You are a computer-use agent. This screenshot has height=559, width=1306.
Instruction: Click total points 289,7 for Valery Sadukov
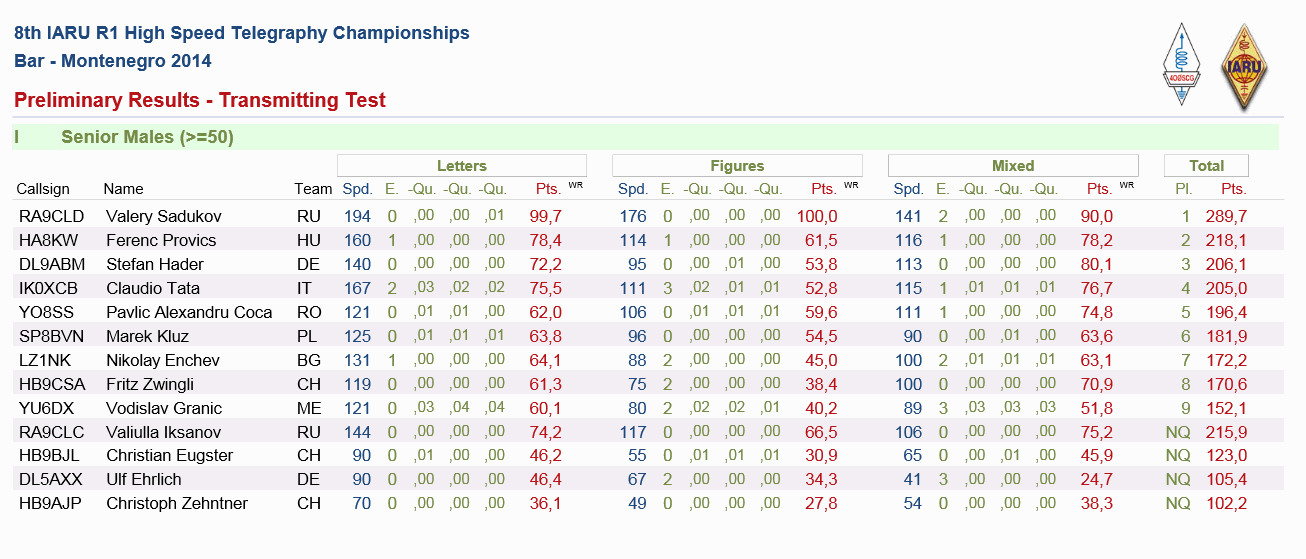pos(1227,216)
